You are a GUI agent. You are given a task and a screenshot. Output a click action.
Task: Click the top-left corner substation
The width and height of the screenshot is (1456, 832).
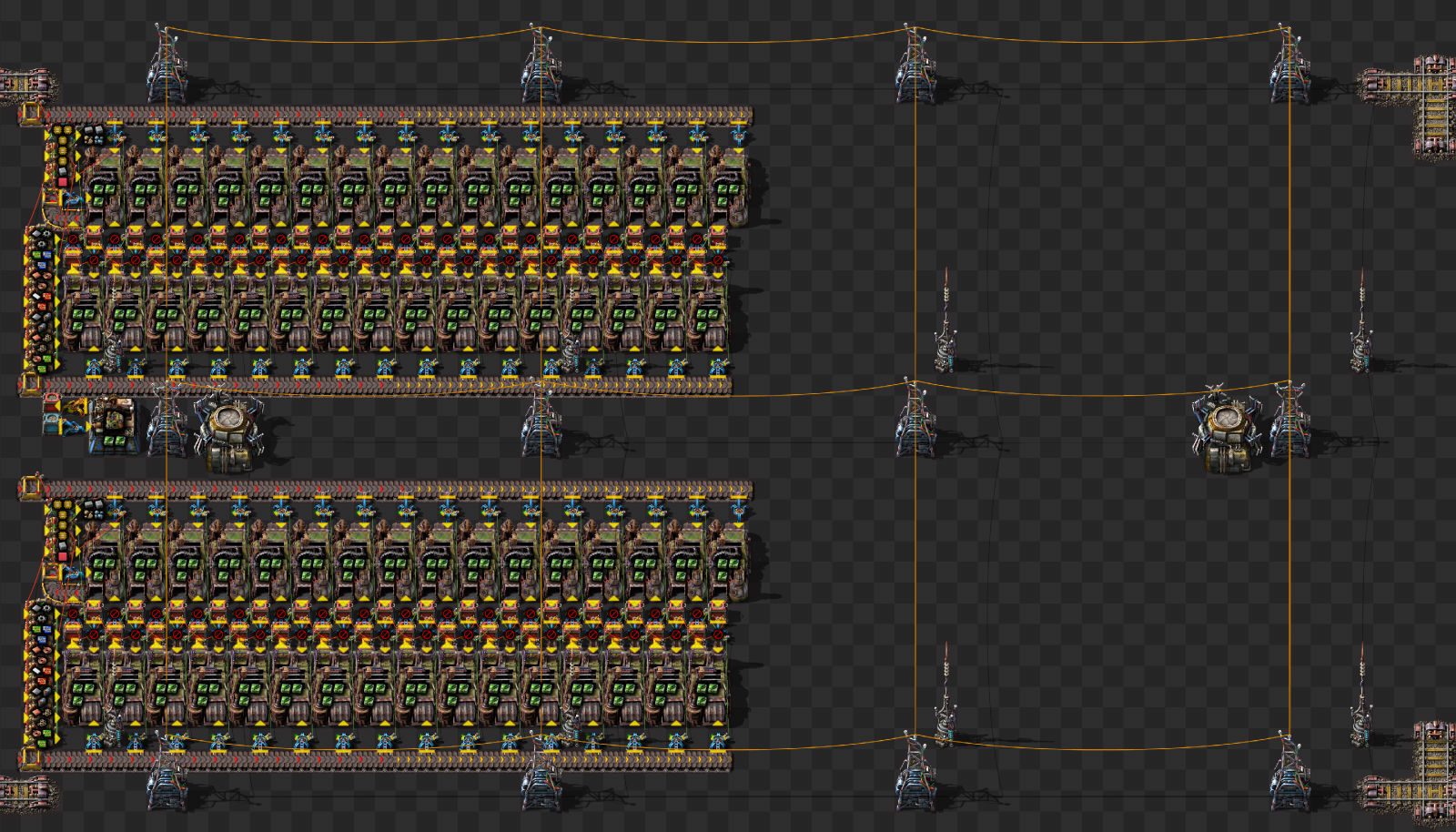[x=166, y=66]
